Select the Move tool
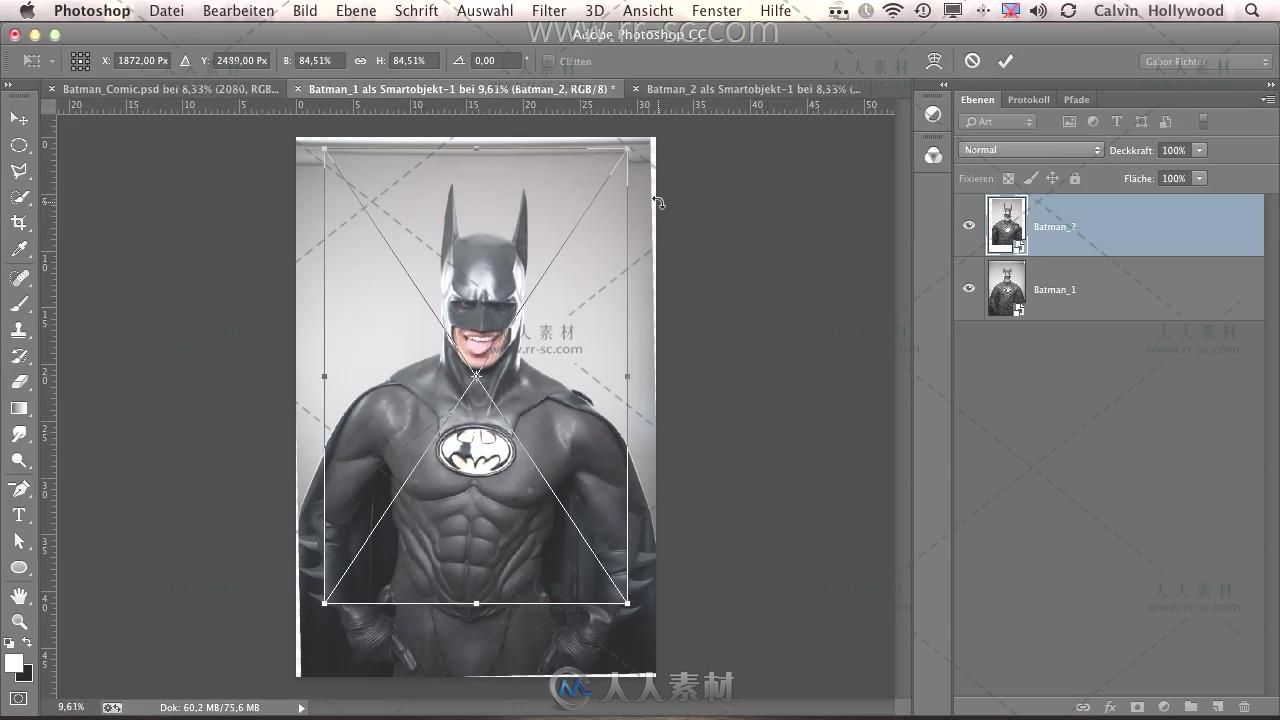Screen dimensions: 1280x720 tap(19, 119)
